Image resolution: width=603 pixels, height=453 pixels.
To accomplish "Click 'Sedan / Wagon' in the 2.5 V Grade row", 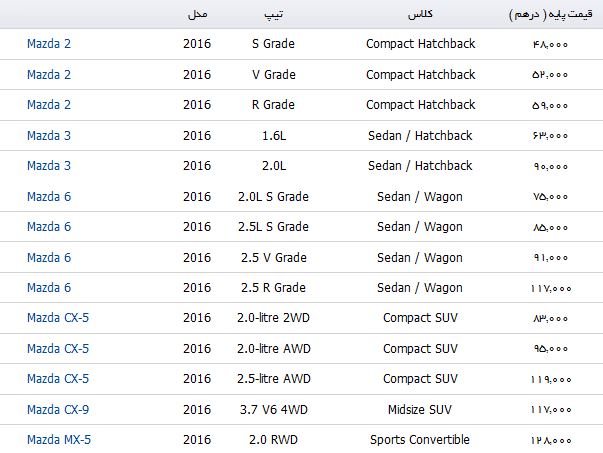I will [420, 258].
